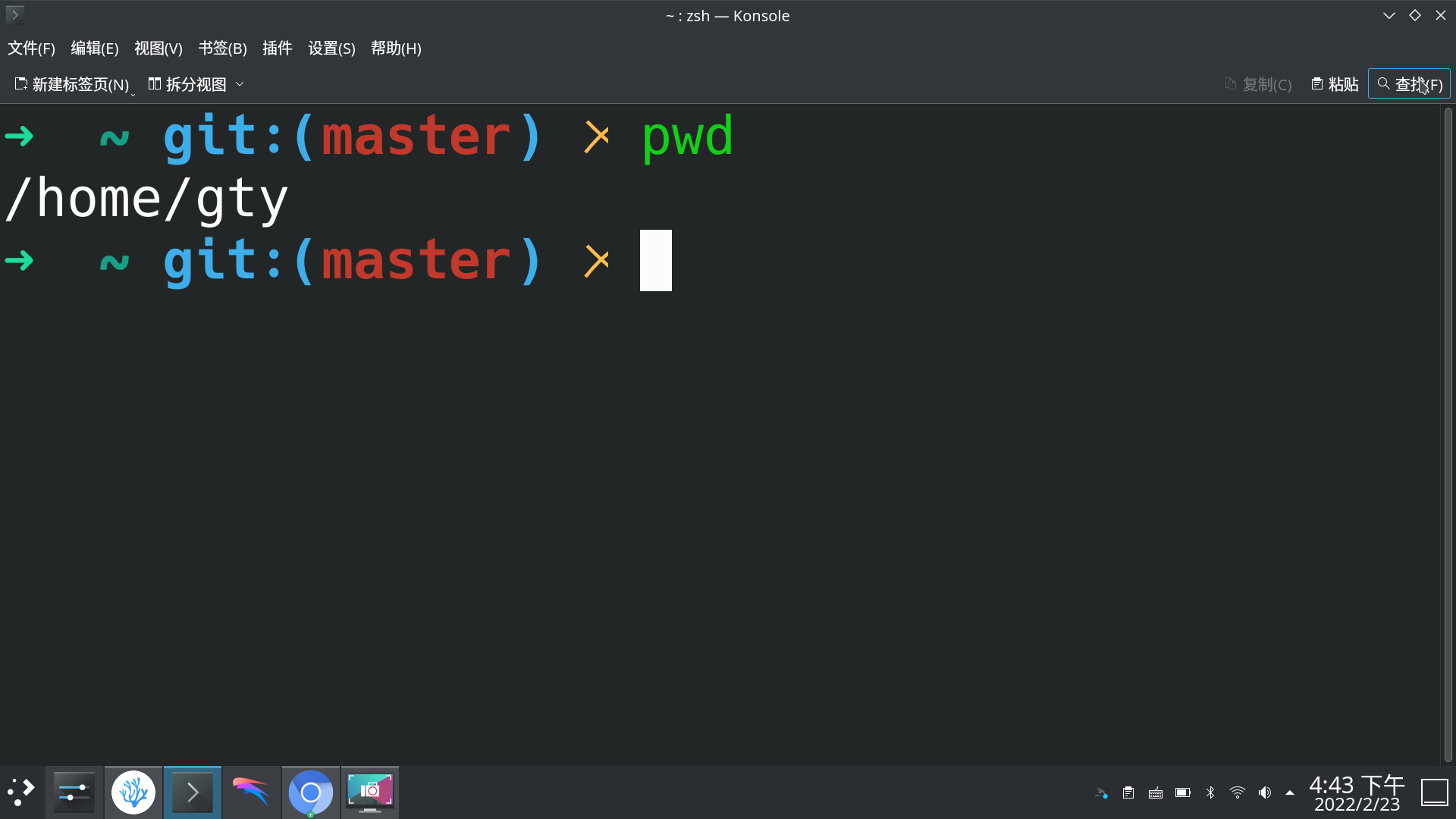Click the 粘贴 paste button
Viewport: 1456px width, 819px height.
(1335, 84)
